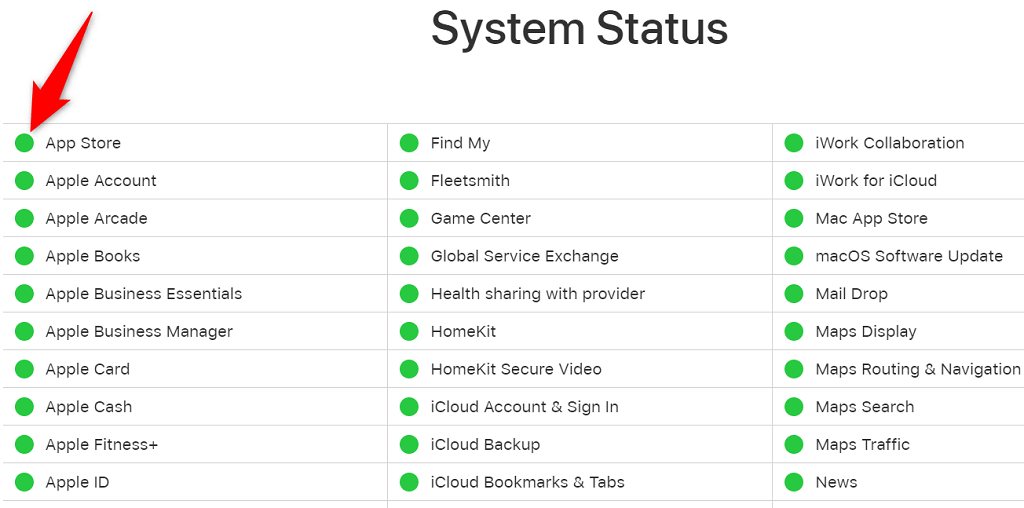Select the Apple Arcade service name
Screen dimensions: 1024x508
pos(96,218)
